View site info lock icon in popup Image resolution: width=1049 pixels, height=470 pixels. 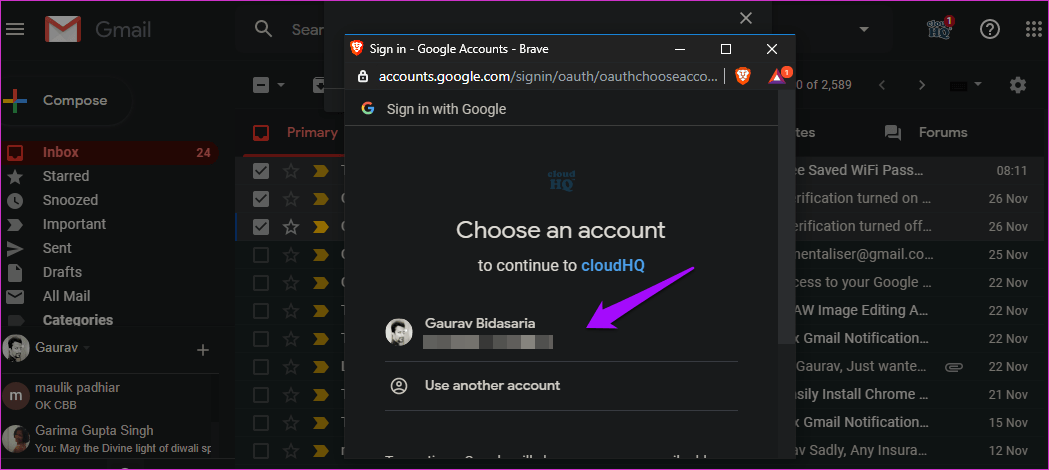point(363,76)
